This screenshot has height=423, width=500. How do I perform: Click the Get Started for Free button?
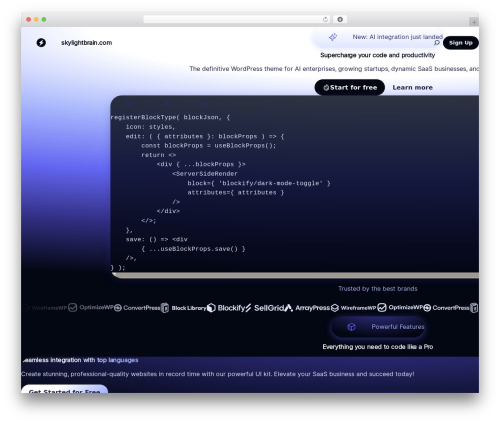(65, 389)
